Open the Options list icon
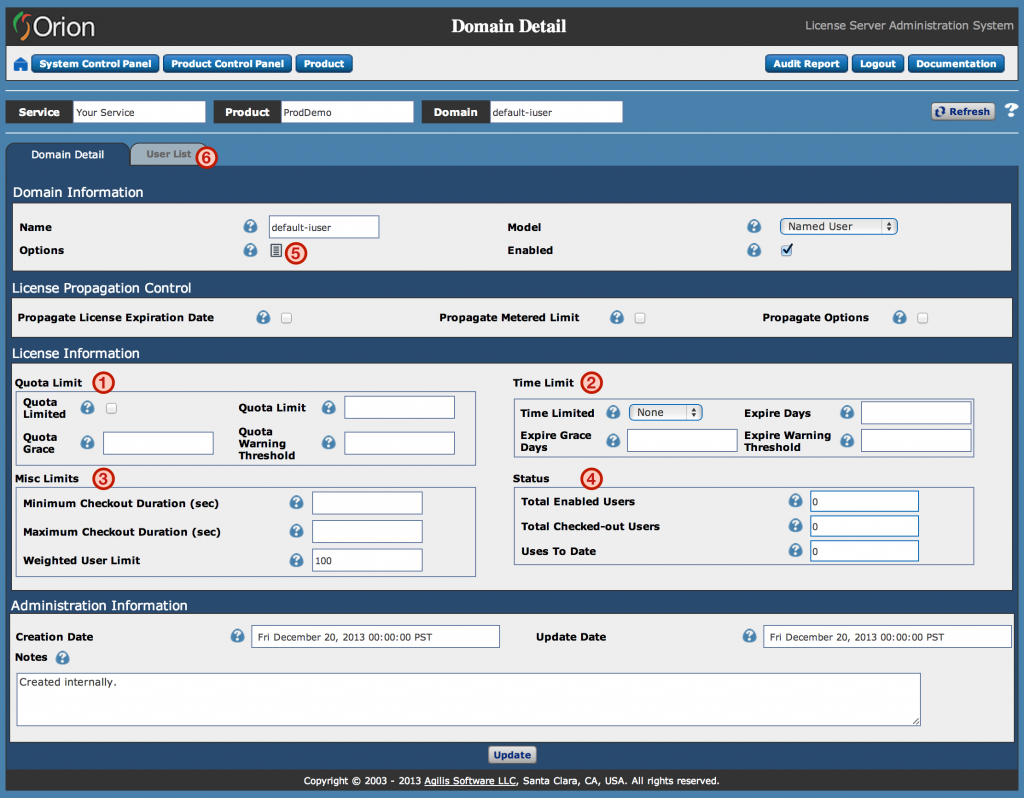The width and height of the screenshot is (1024, 798). (276, 251)
